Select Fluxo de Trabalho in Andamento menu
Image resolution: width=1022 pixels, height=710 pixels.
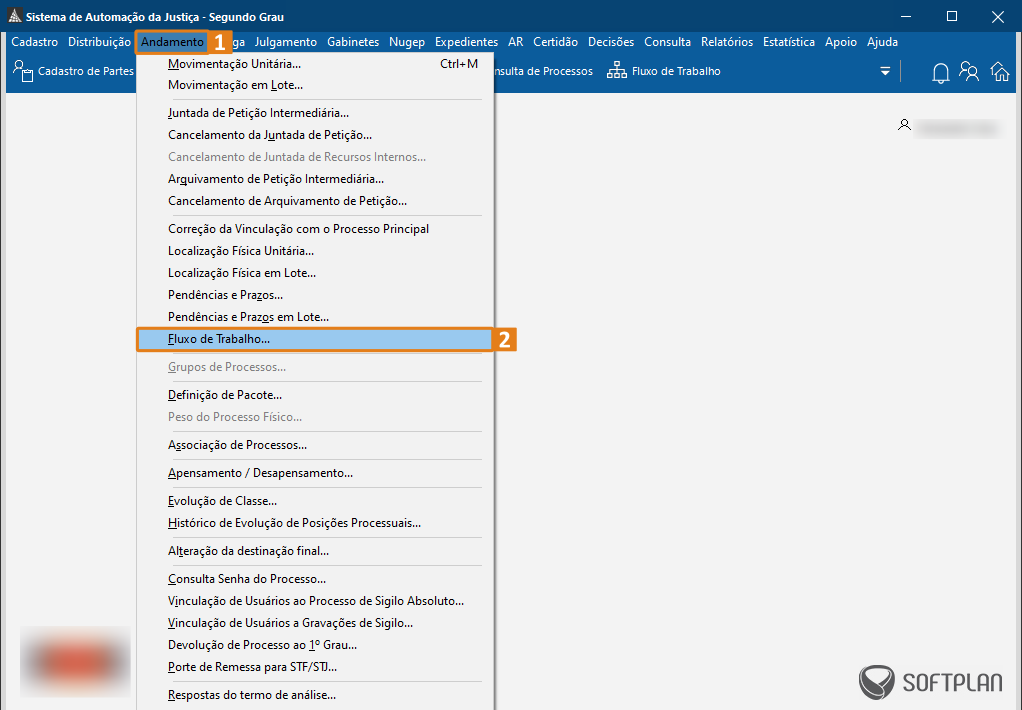click(315, 339)
